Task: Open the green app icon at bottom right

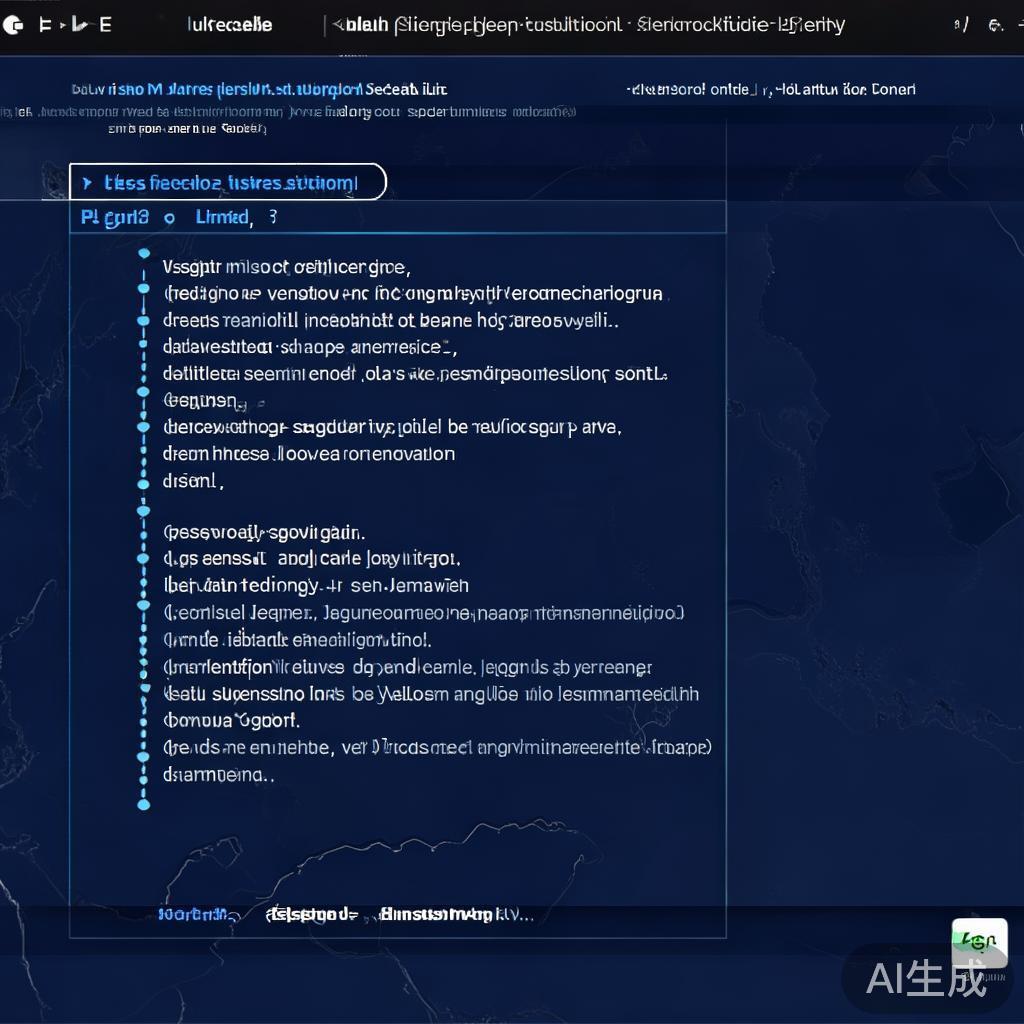Action: click(979, 941)
